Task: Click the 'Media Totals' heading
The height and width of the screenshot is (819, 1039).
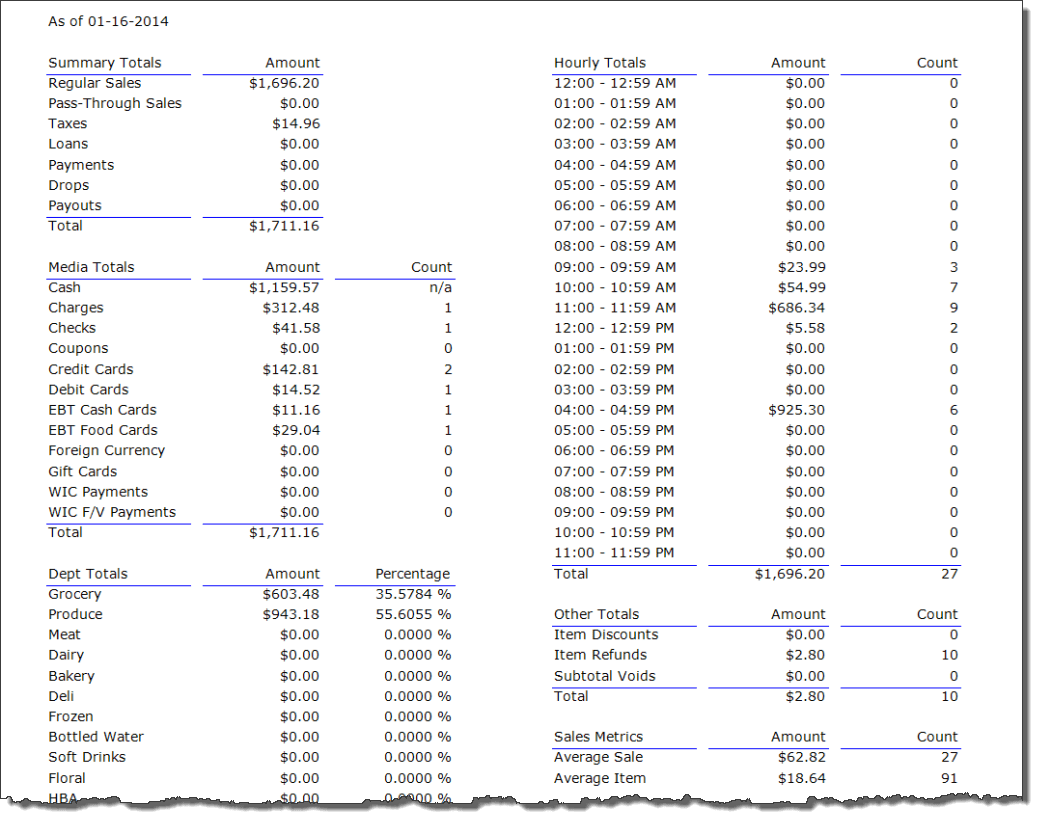Action: pos(91,267)
